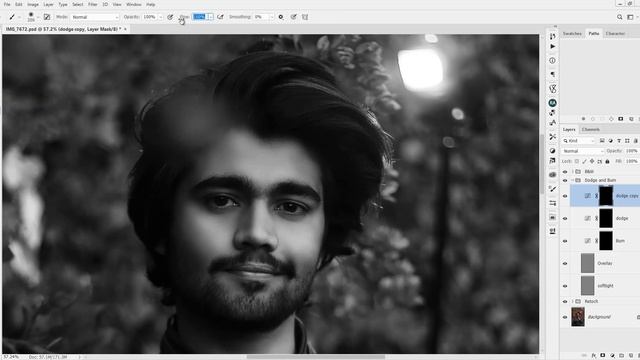Hide the dodge copy layer
Image resolution: width=640 pixels, height=360 pixels.
click(565, 196)
